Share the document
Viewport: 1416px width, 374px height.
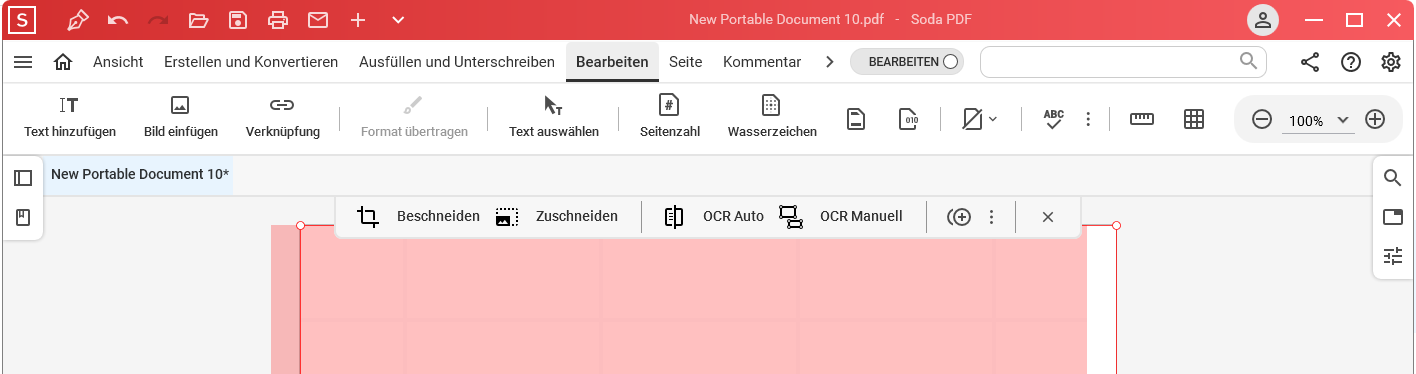point(1310,62)
